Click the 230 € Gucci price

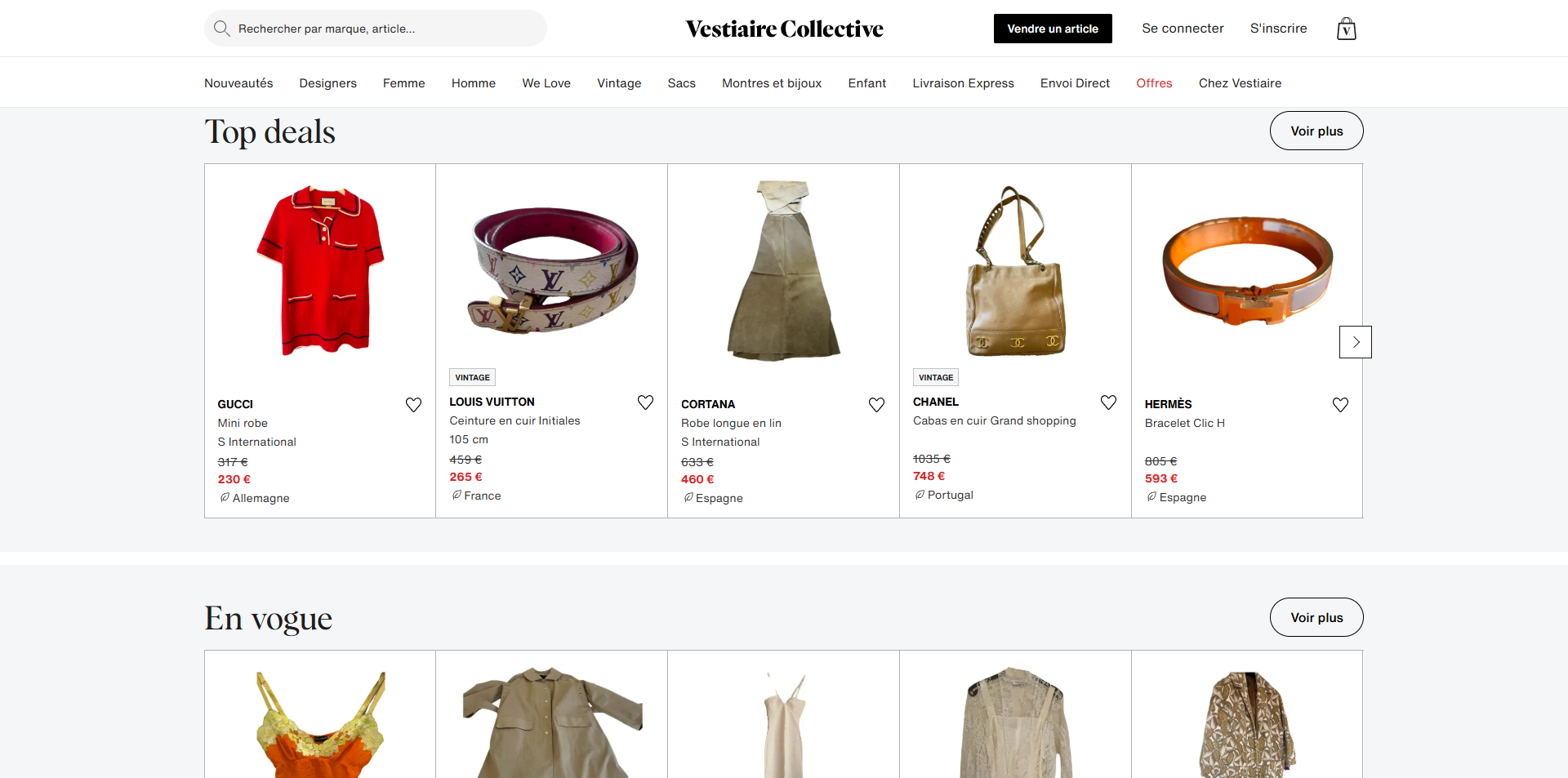[234, 479]
